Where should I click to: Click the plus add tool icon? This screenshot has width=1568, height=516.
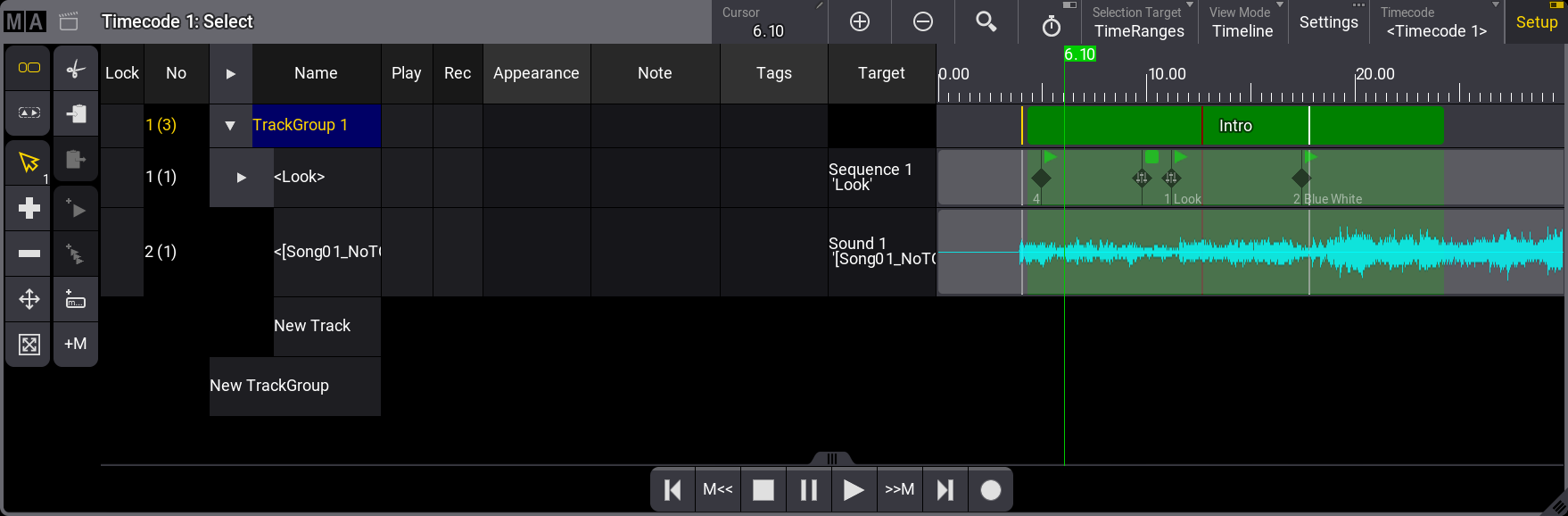click(x=29, y=208)
